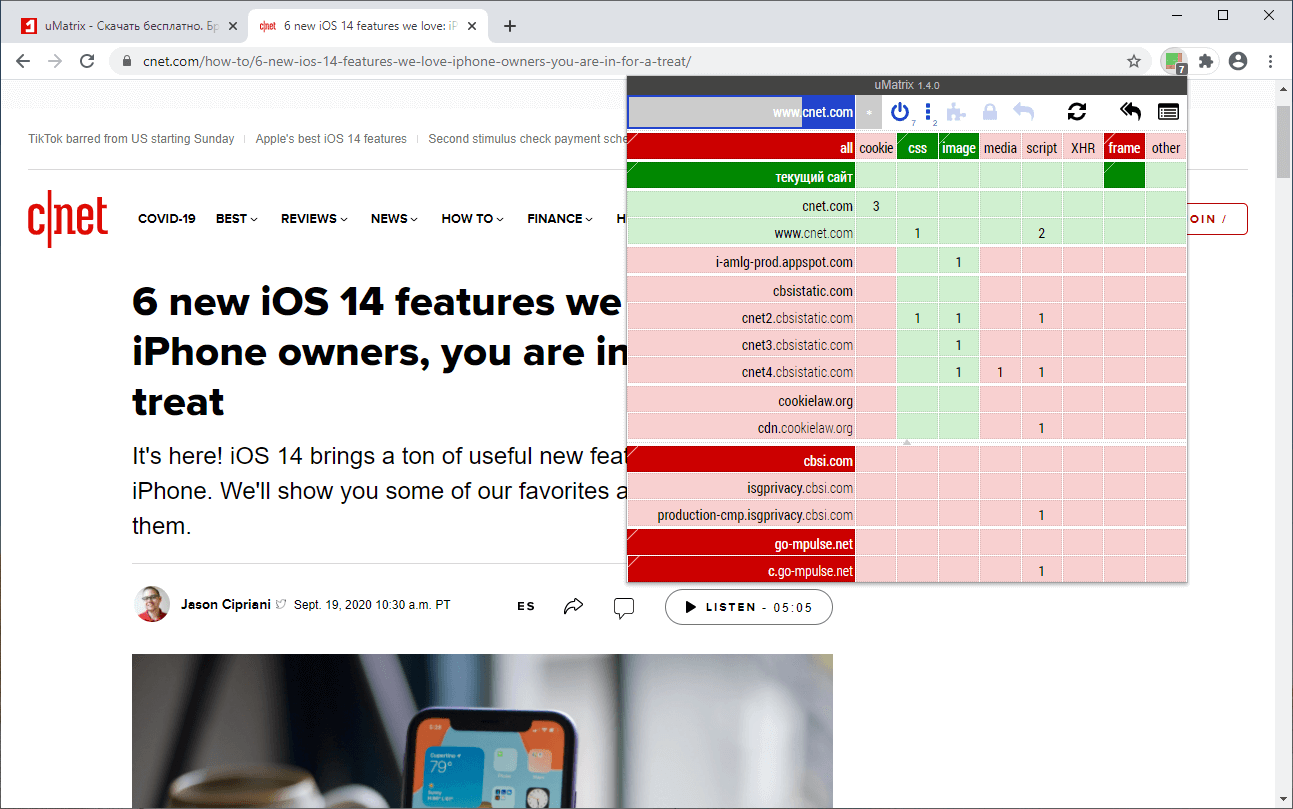Expand the REVIEWS navigation menu
This screenshot has width=1293, height=809.
point(314,219)
